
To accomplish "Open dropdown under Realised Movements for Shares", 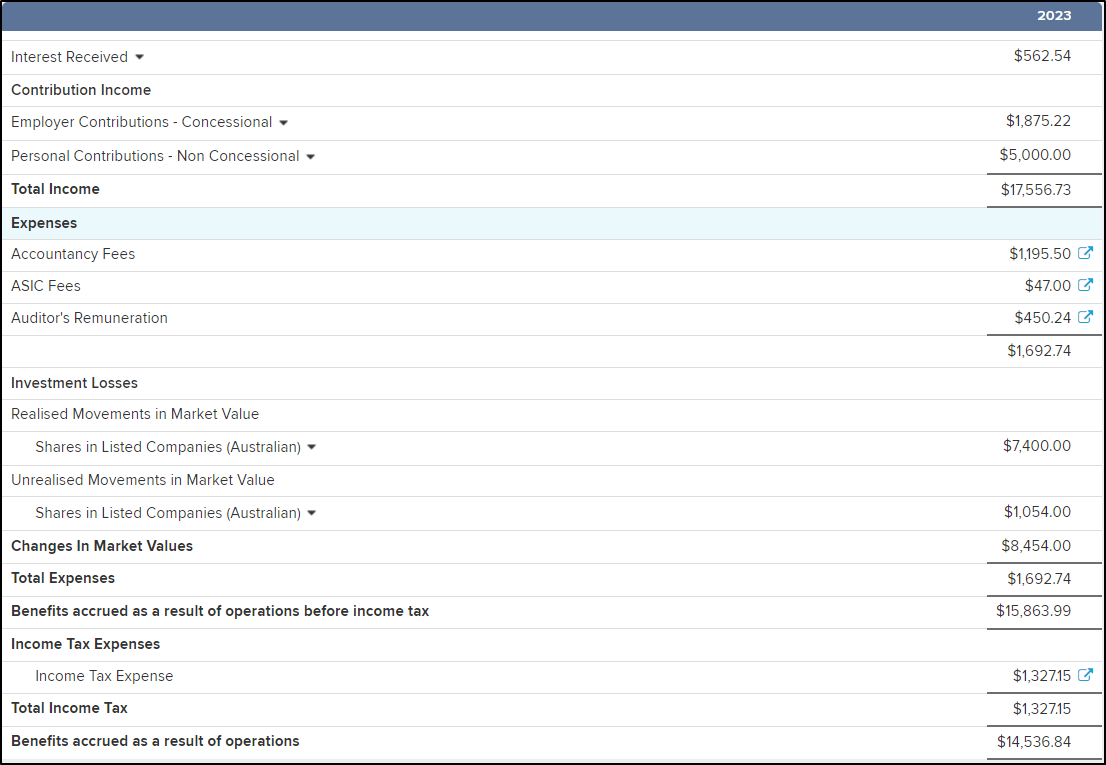I will (312, 447).
